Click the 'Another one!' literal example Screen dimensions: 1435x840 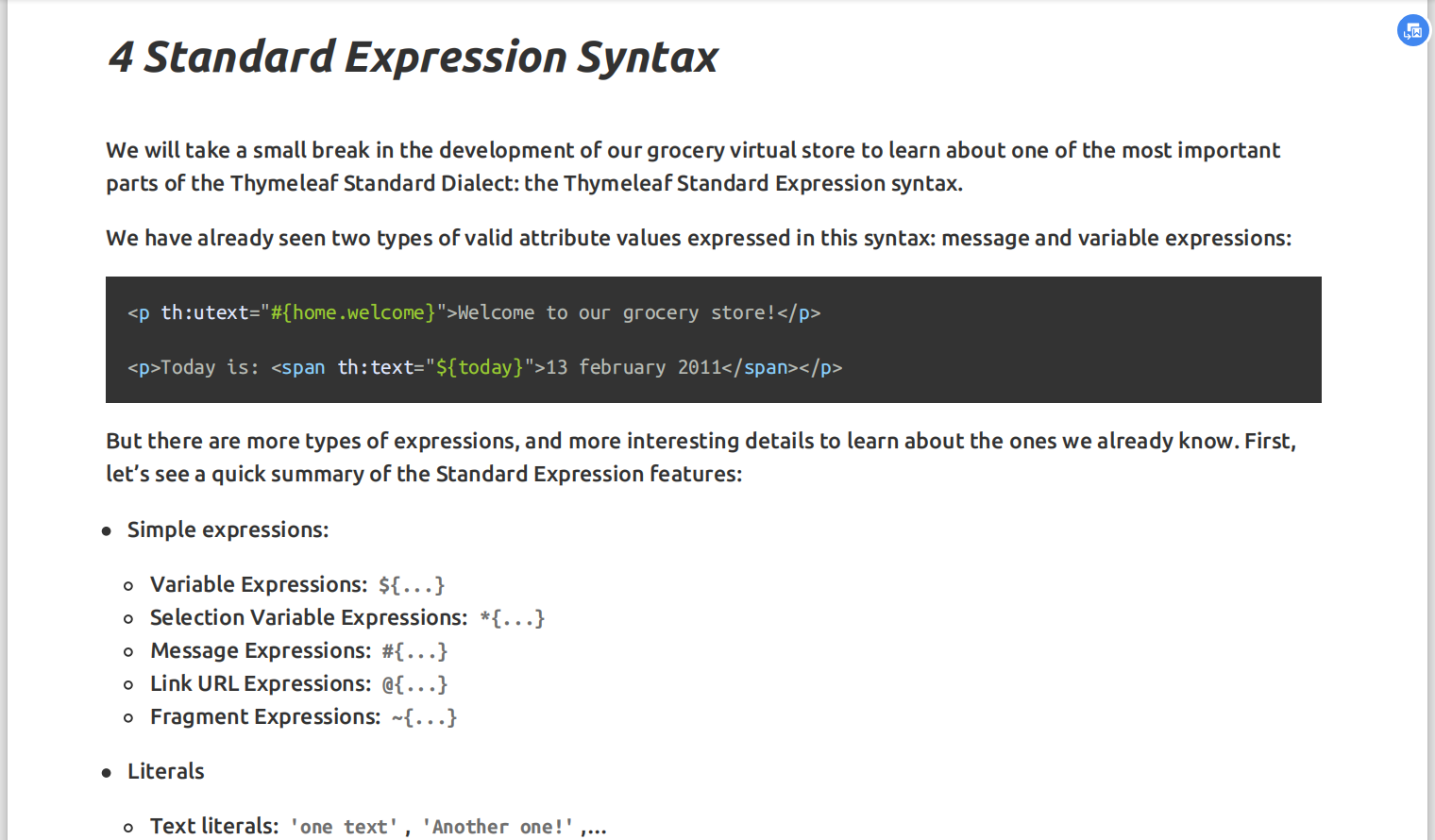[x=497, y=827]
